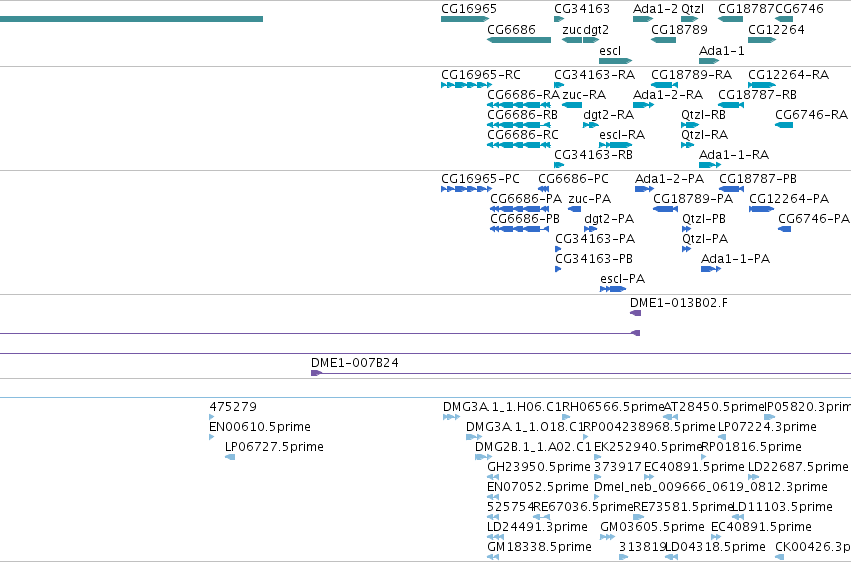The height and width of the screenshot is (562, 851).
Task: Open the dgt2 gene label
Action: [596, 30]
